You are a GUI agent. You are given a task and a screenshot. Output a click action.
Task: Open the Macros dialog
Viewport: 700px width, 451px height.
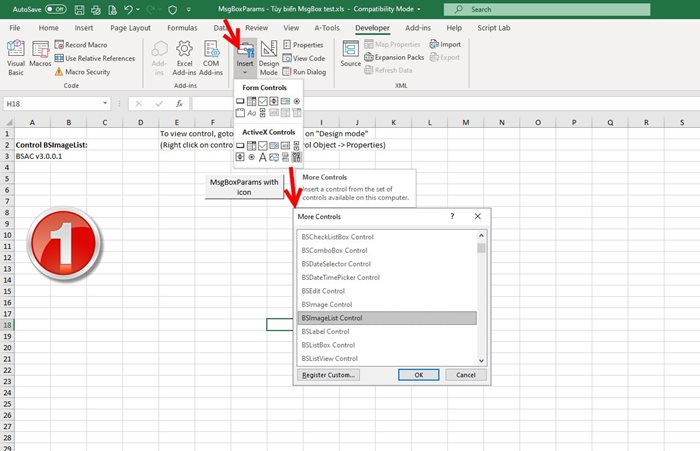40,54
